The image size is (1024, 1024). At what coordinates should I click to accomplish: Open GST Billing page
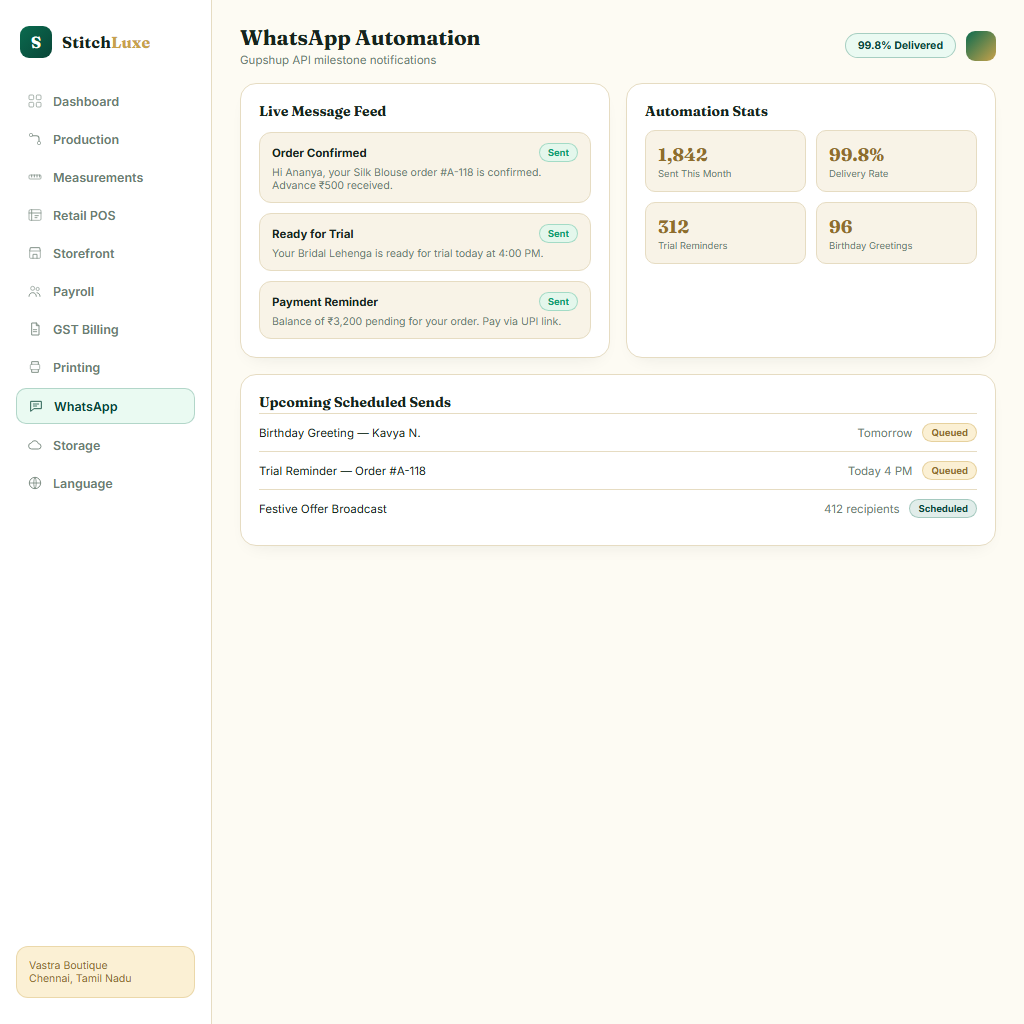(x=105, y=329)
